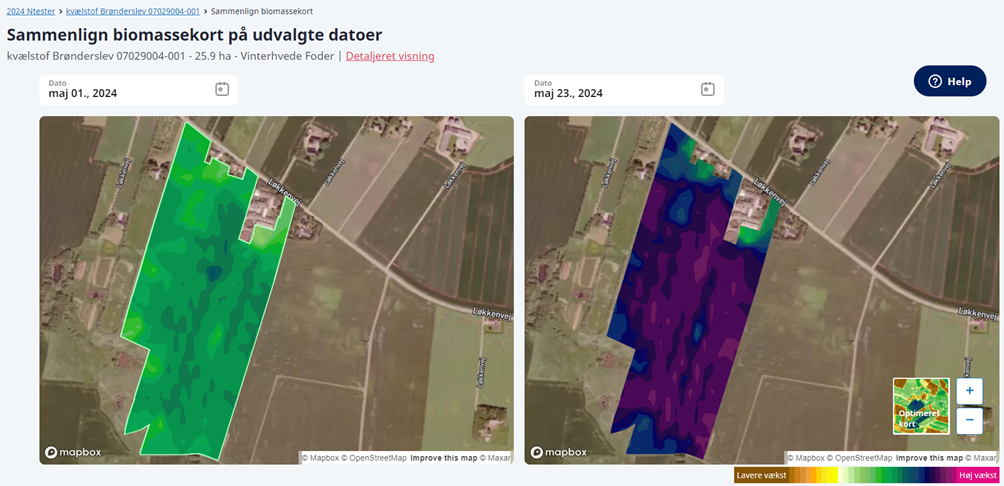Click the Mapbox logo on right map

(x=561, y=452)
